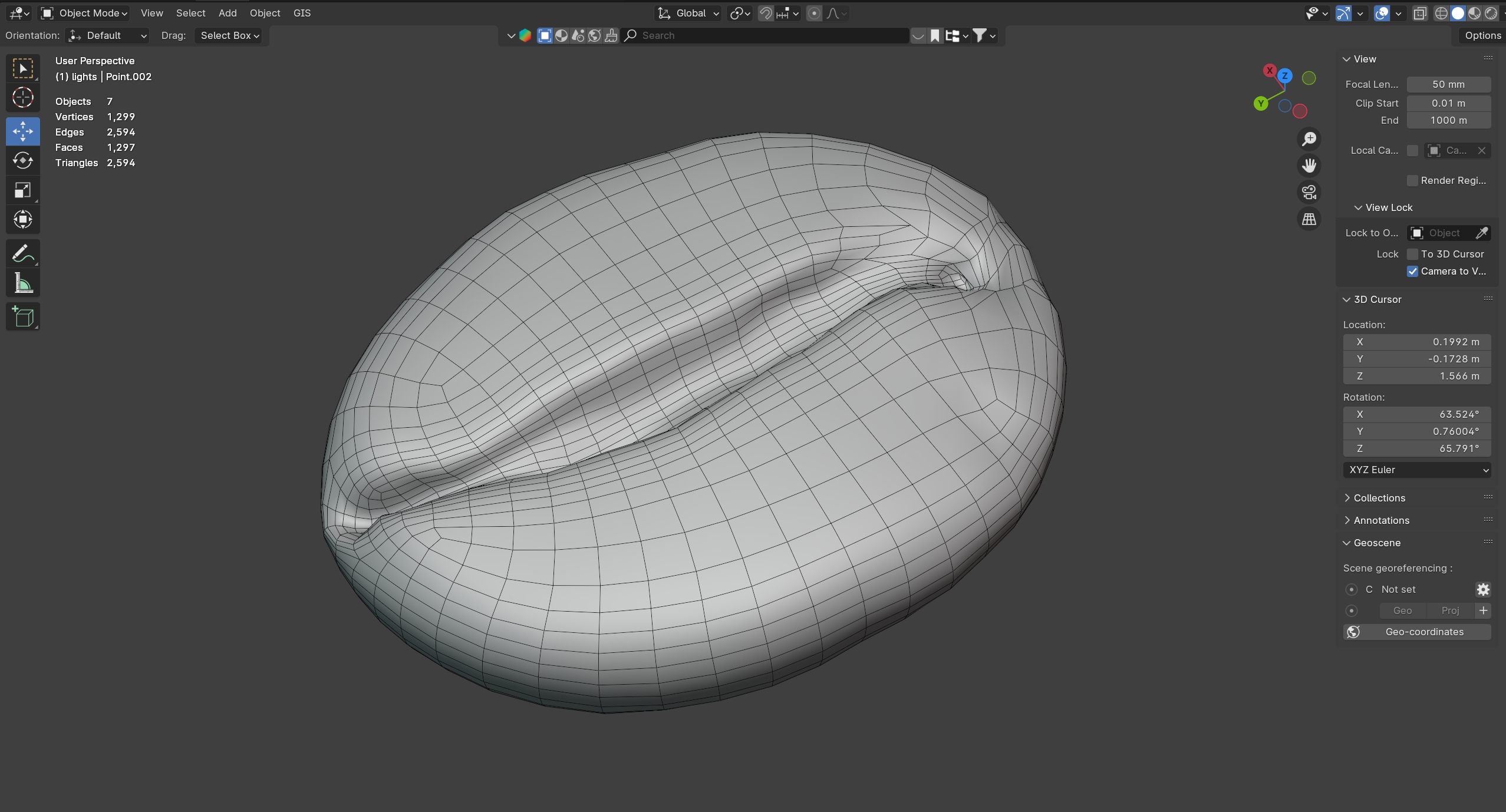The height and width of the screenshot is (812, 1506).
Task: Click the Options button
Action: (1482, 35)
